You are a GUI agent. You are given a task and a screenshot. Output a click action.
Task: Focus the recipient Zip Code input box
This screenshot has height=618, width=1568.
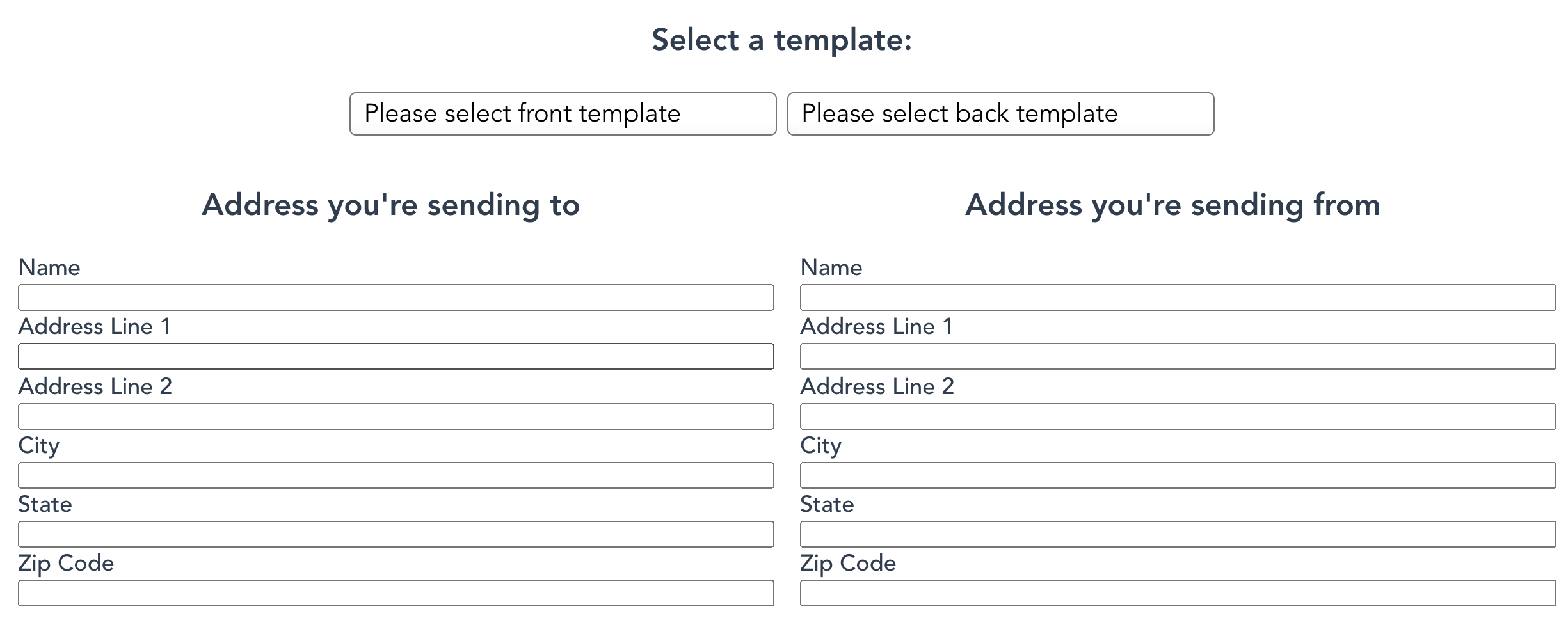(396, 593)
